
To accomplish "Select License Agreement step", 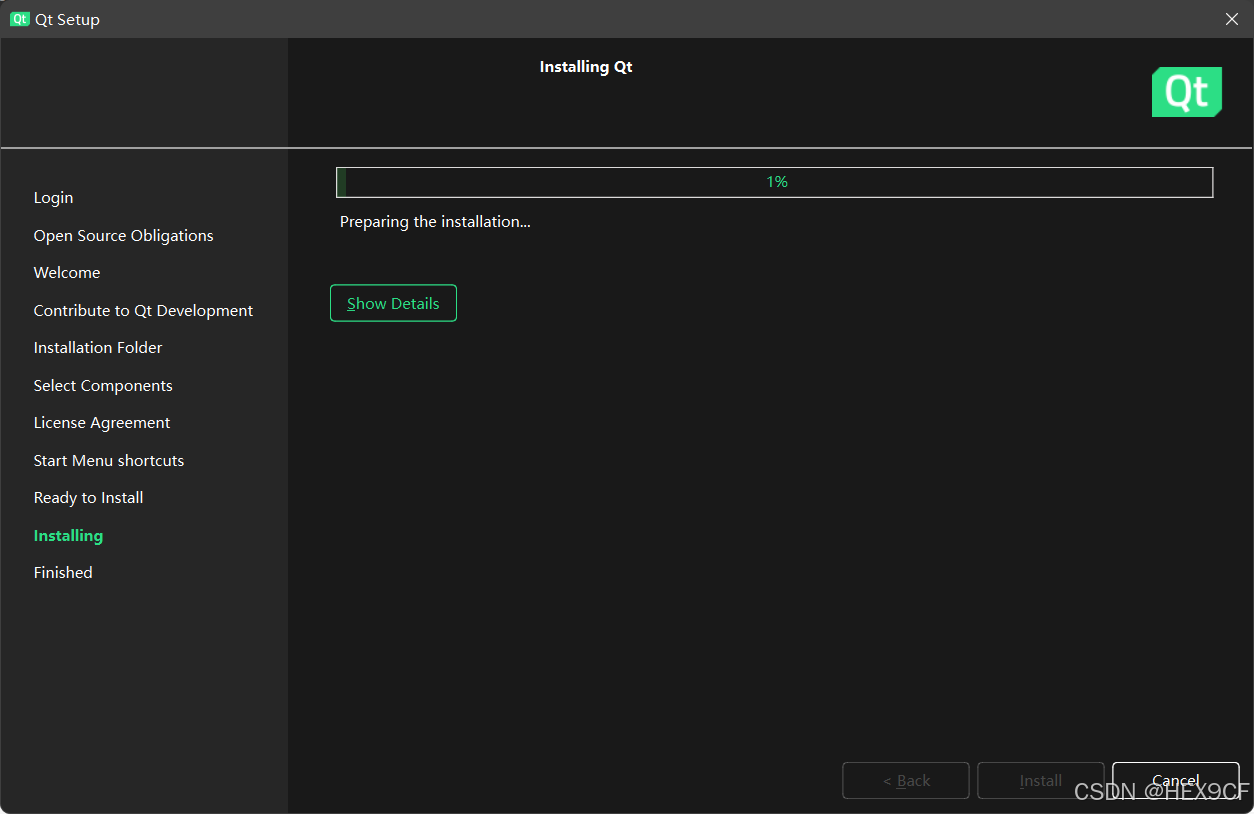I will point(102,423).
